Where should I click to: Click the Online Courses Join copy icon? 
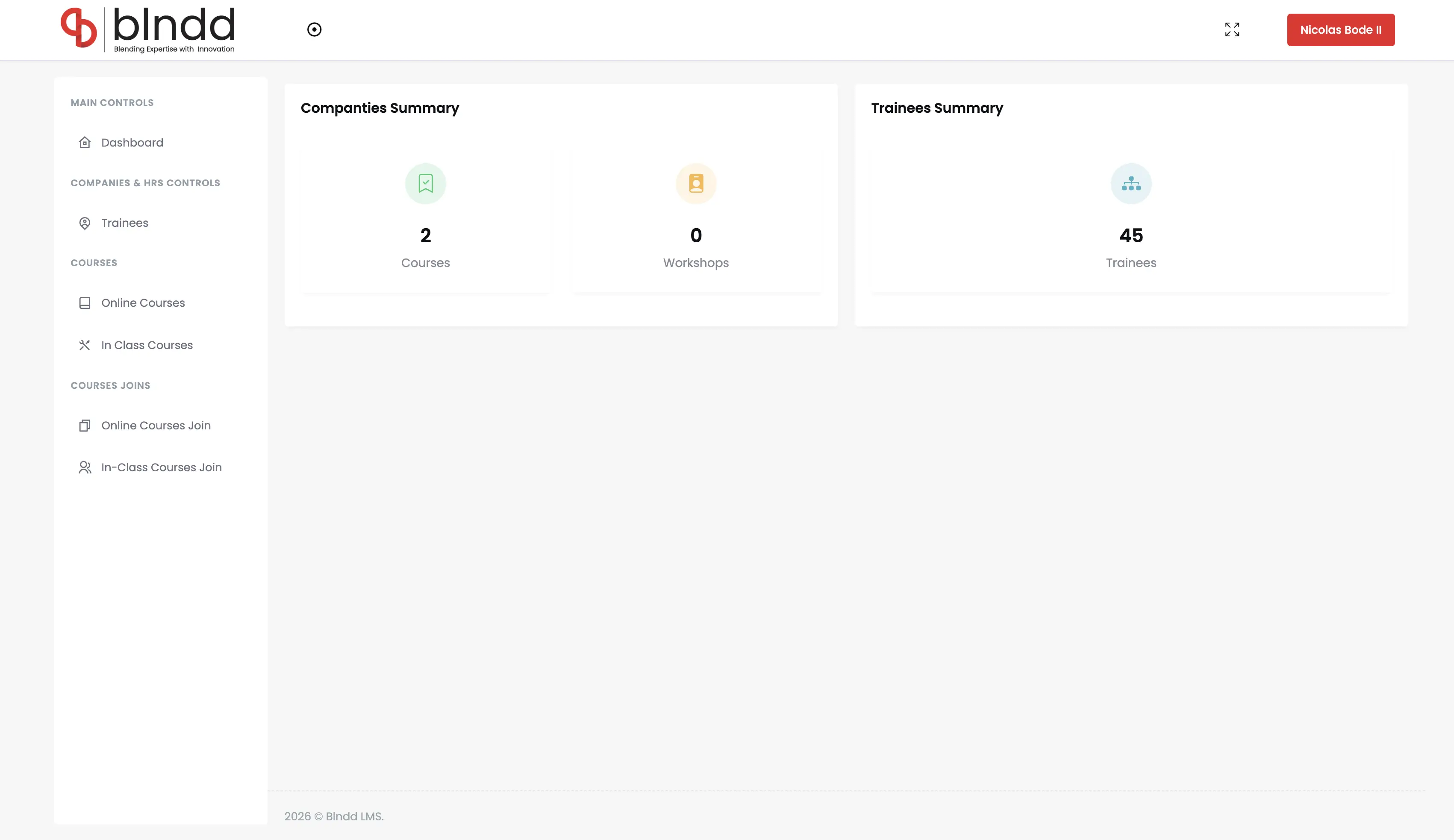85,425
